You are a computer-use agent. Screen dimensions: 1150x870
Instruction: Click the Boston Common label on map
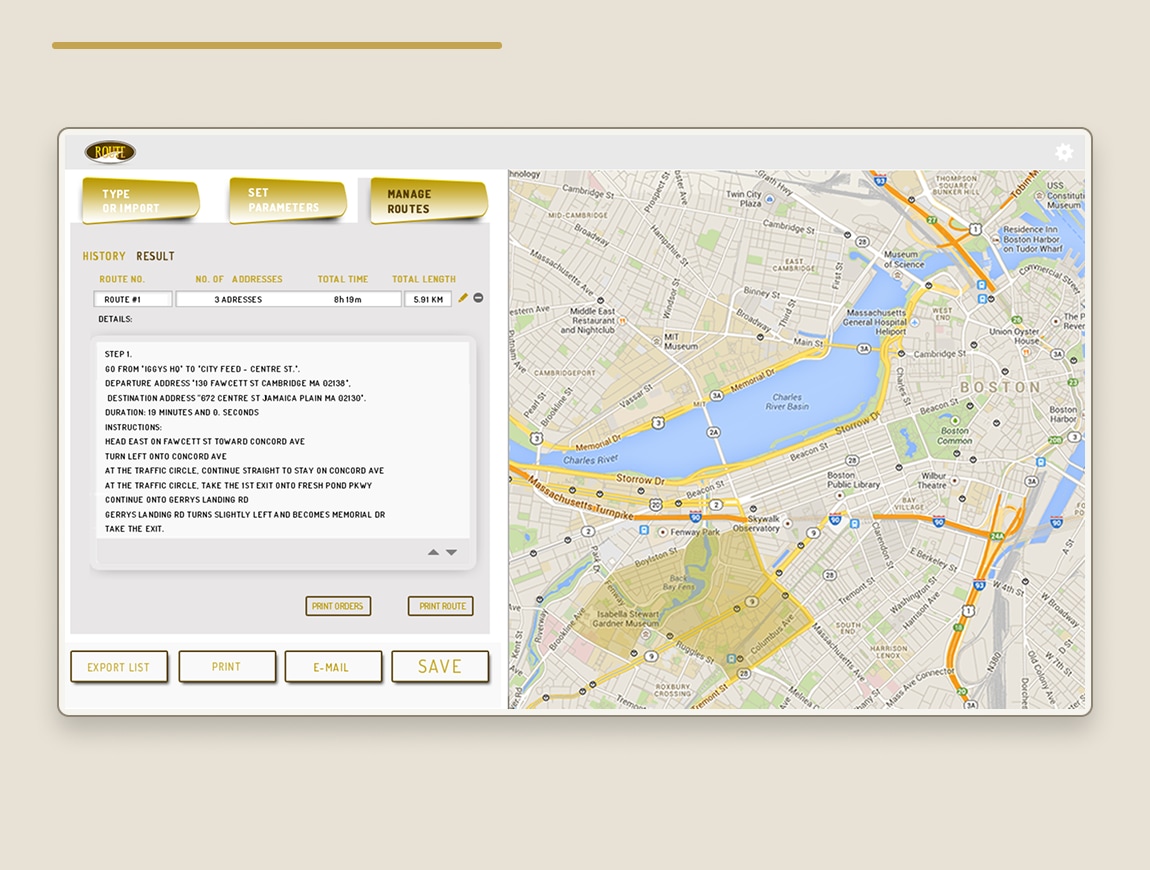coord(954,436)
